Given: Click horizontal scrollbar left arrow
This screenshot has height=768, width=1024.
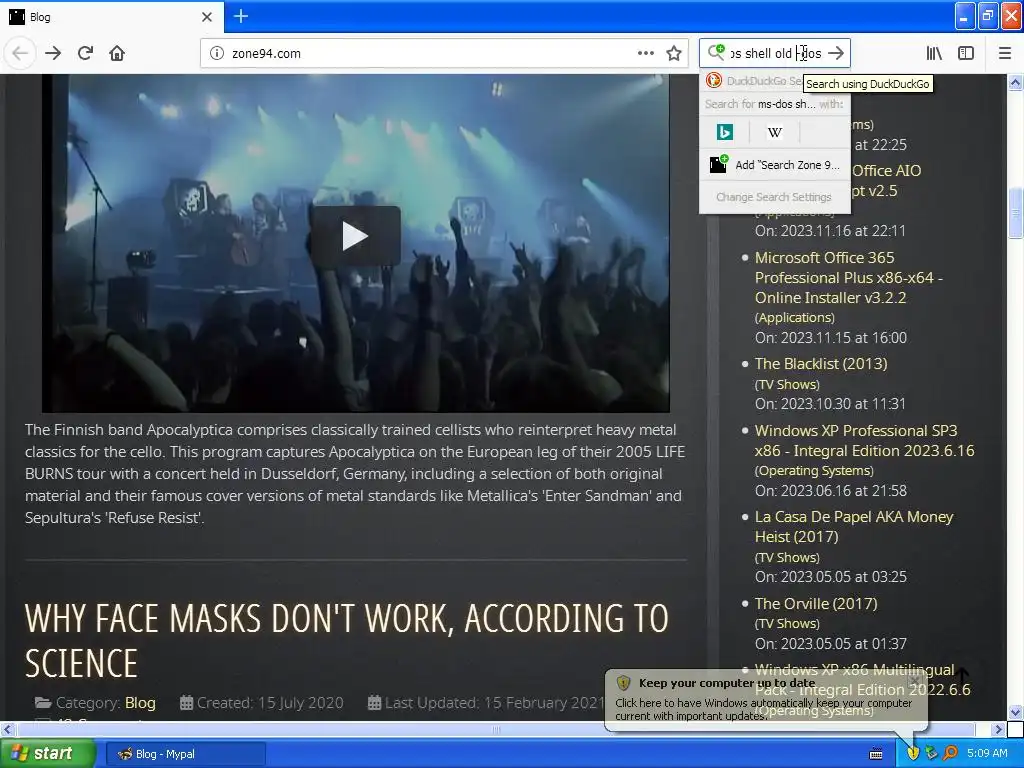Looking at the screenshot, I should click(7, 729).
